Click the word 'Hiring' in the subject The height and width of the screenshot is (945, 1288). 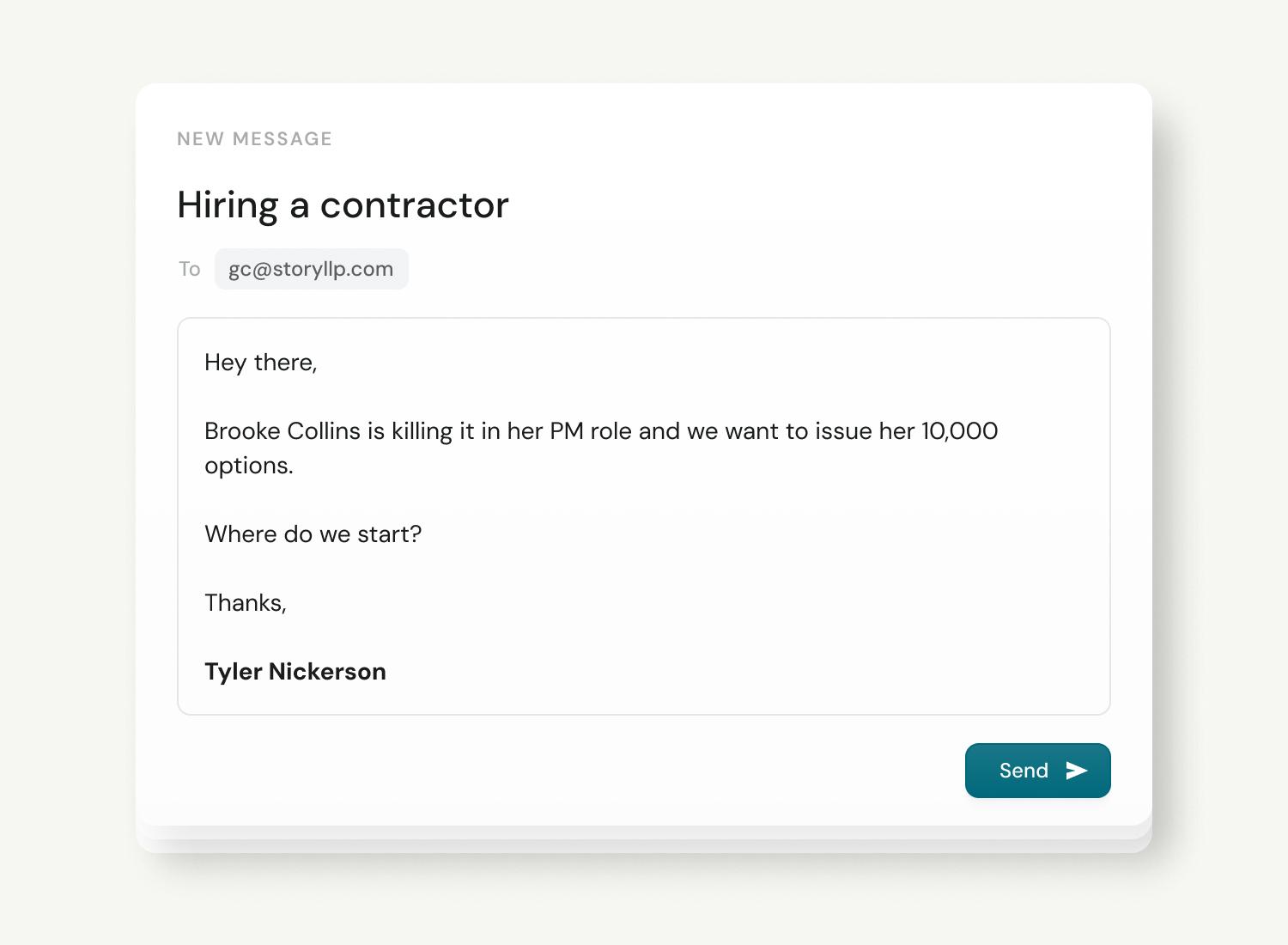[228, 205]
